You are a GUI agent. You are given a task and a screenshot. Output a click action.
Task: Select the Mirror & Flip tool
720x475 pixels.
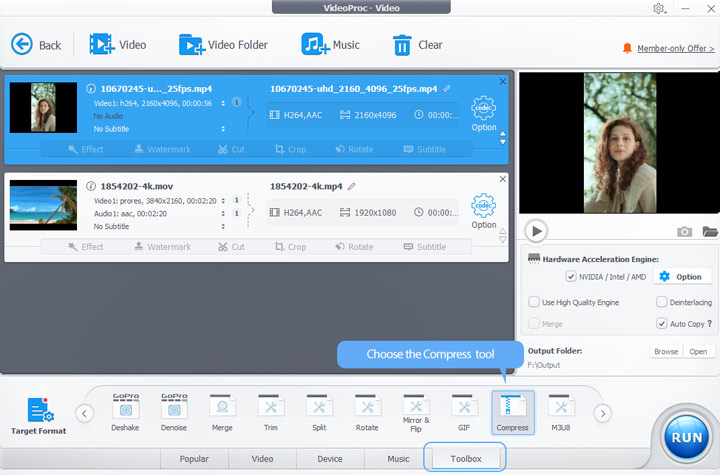pos(416,413)
